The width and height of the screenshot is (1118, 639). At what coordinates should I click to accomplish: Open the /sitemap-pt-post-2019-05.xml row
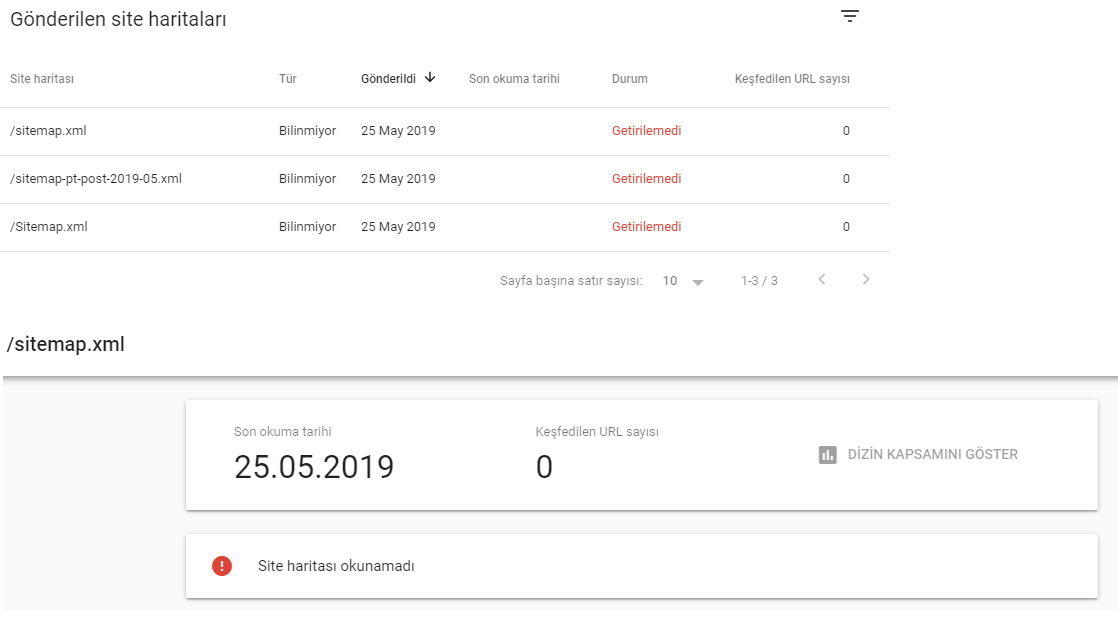pyautogui.click(x=445, y=179)
